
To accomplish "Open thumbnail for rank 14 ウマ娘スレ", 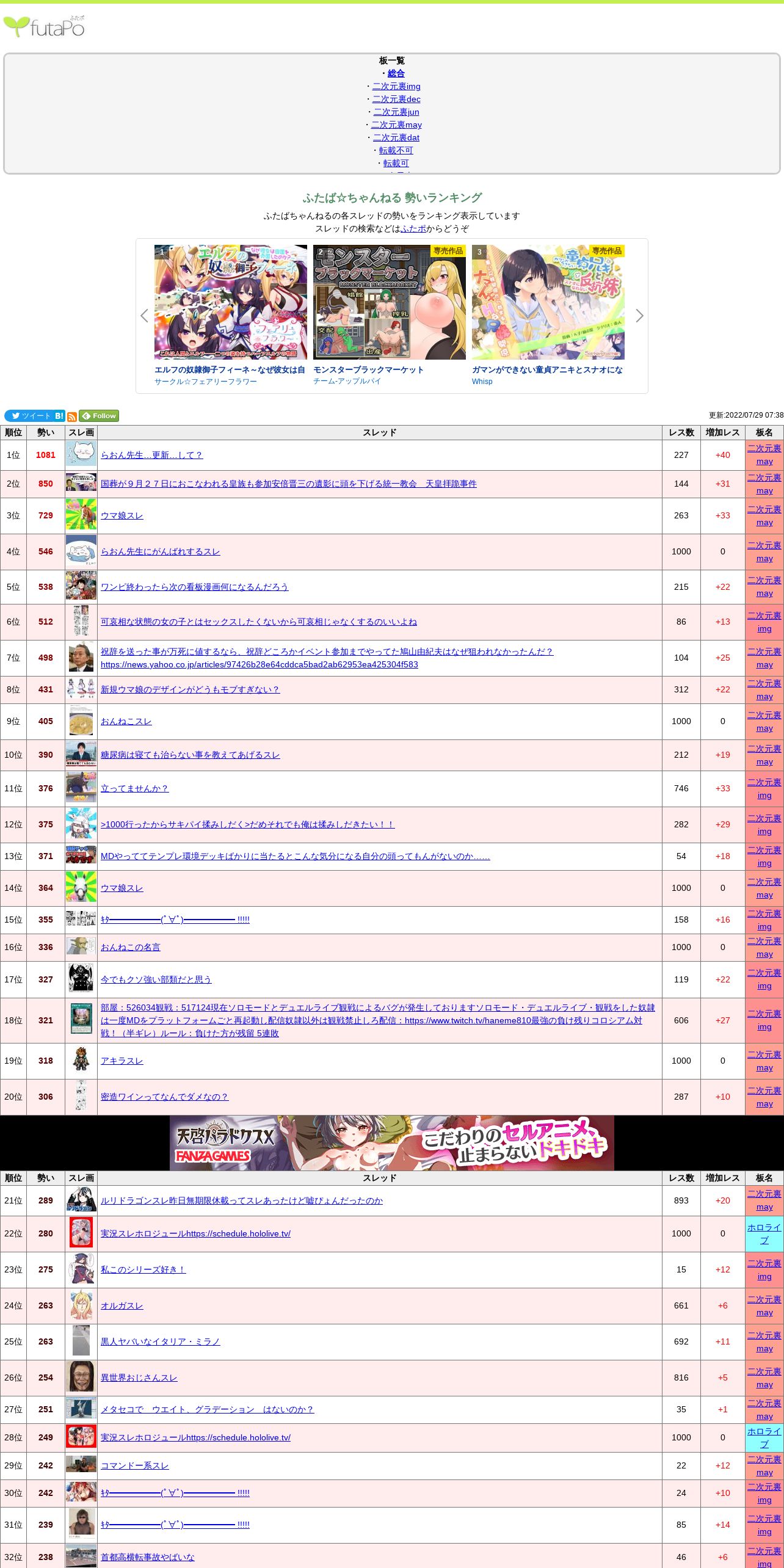I will (x=81, y=887).
